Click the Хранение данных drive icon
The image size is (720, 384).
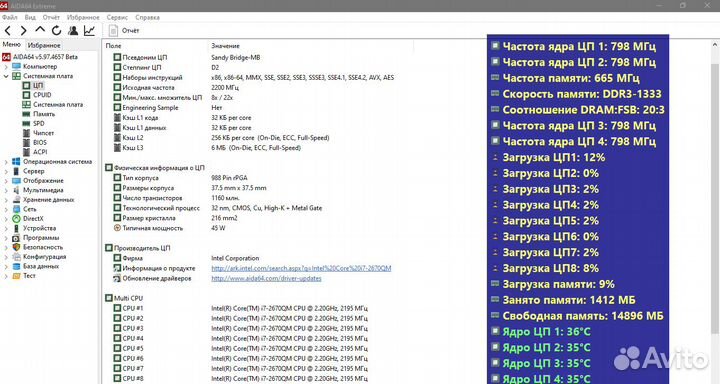[x=16, y=200]
